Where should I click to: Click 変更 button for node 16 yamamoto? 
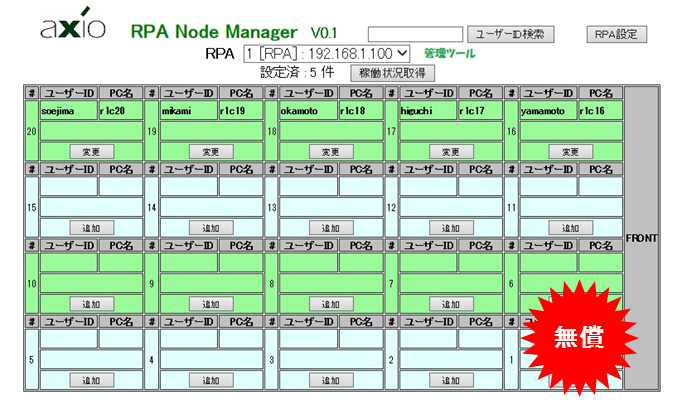coord(571,151)
